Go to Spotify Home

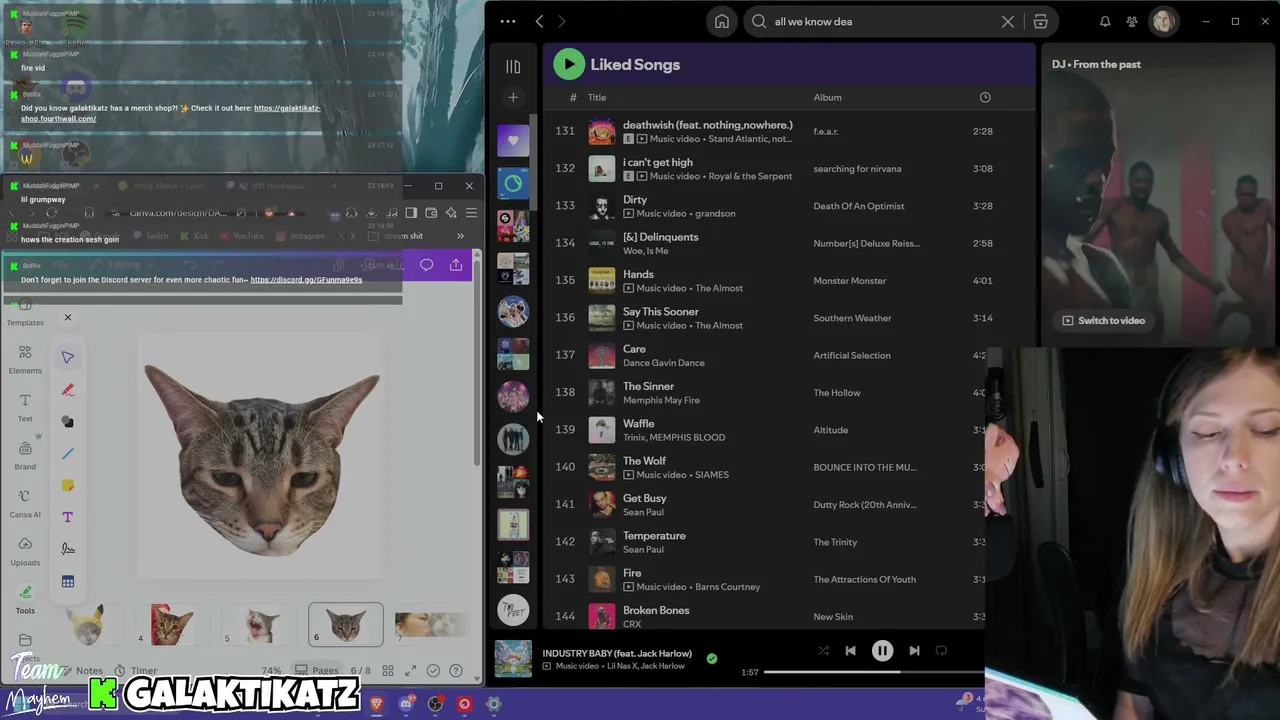click(x=722, y=21)
